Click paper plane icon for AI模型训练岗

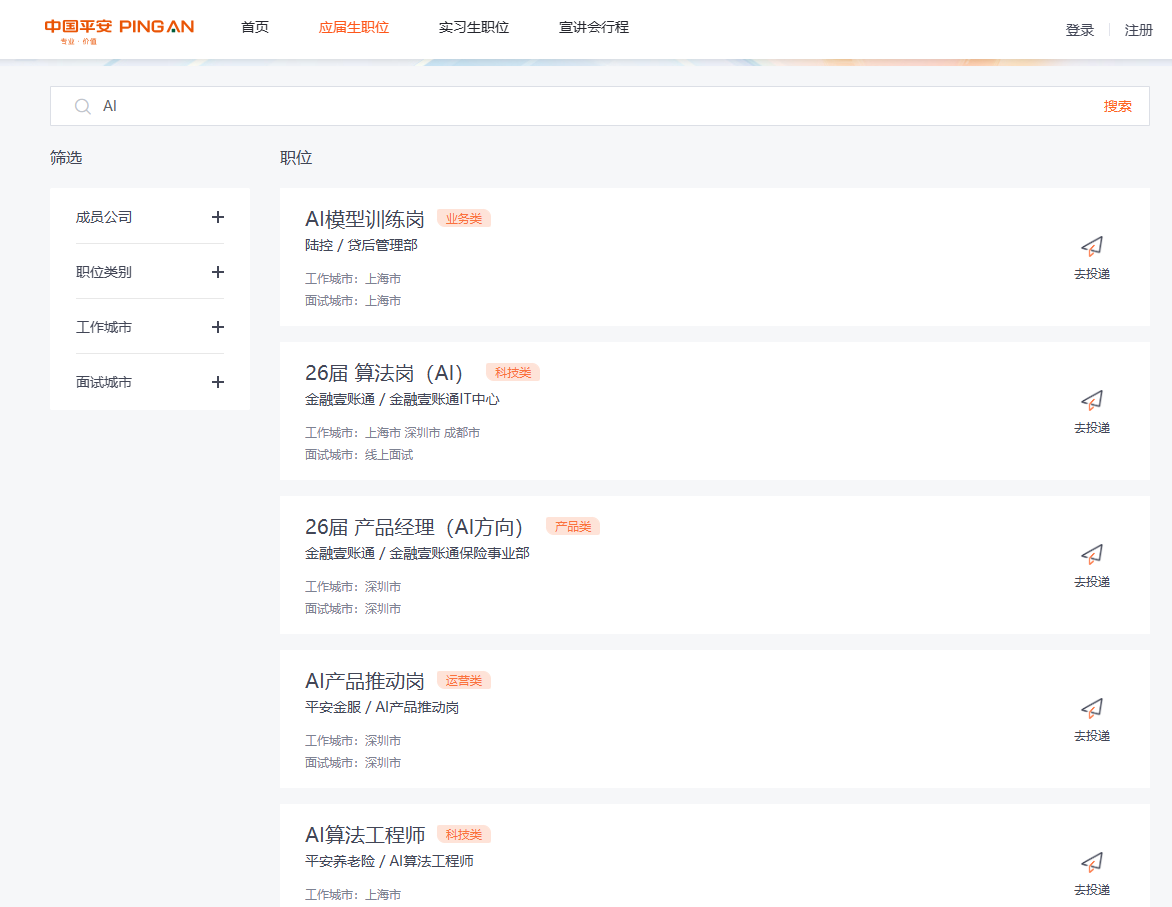point(1092,246)
